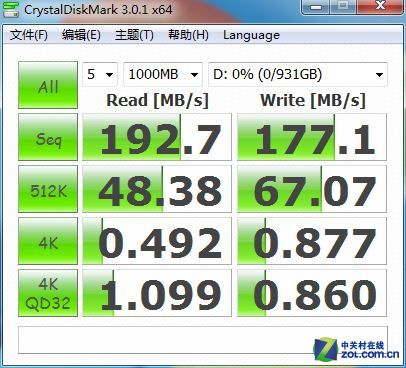
Task: Open the D: drive selection dropdown
Action: (x=298, y=74)
